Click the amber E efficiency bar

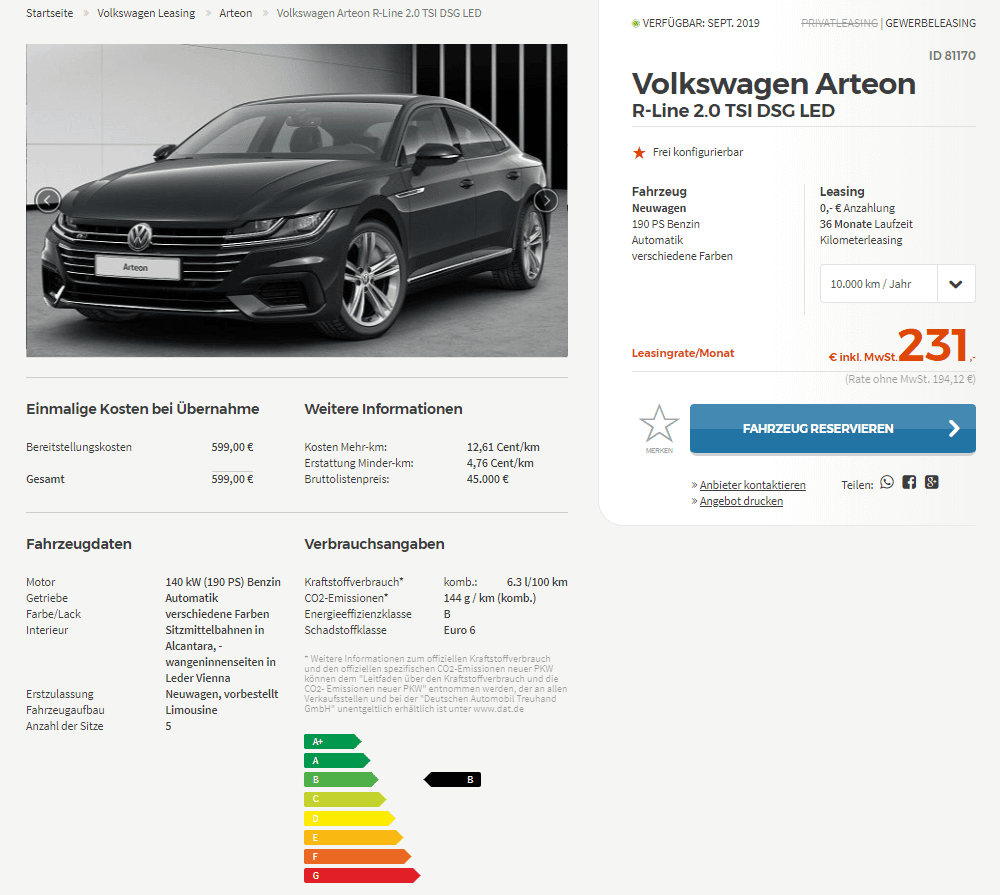coord(353,837)
